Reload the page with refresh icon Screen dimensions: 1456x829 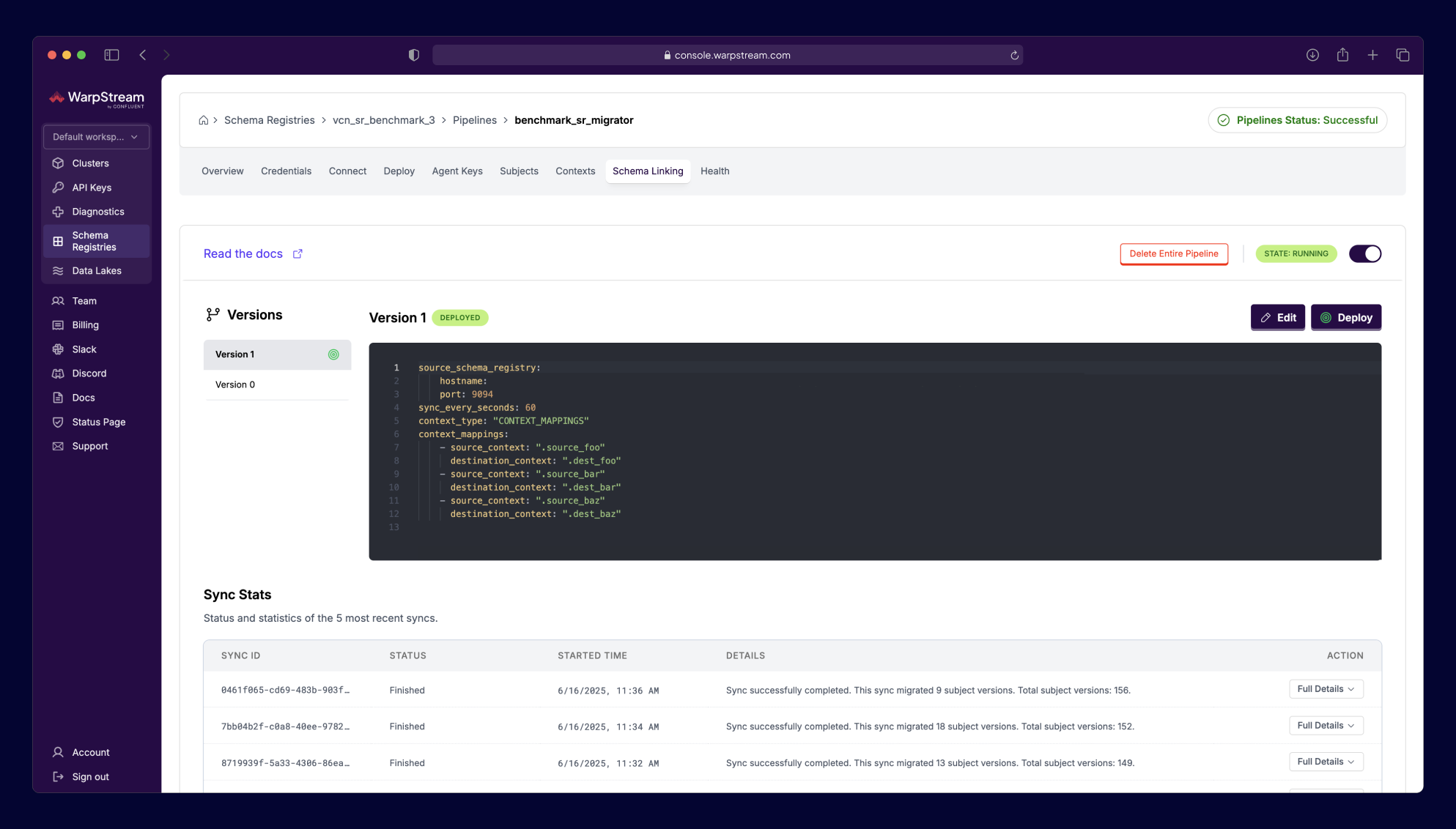point(1014,55)
